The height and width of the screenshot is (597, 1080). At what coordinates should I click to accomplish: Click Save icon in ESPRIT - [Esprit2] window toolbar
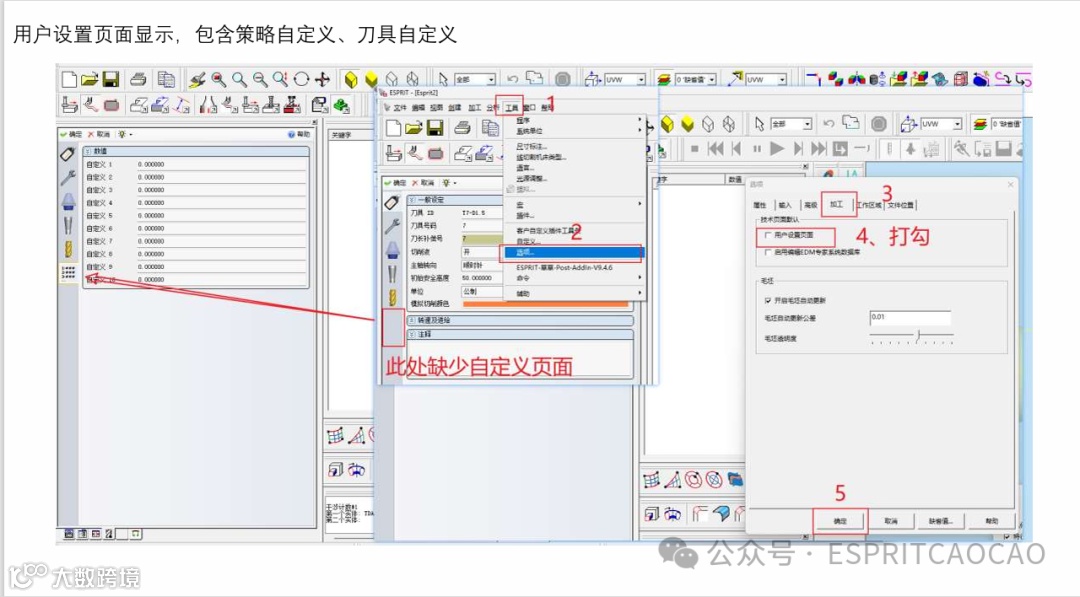[x=435, y=128]
